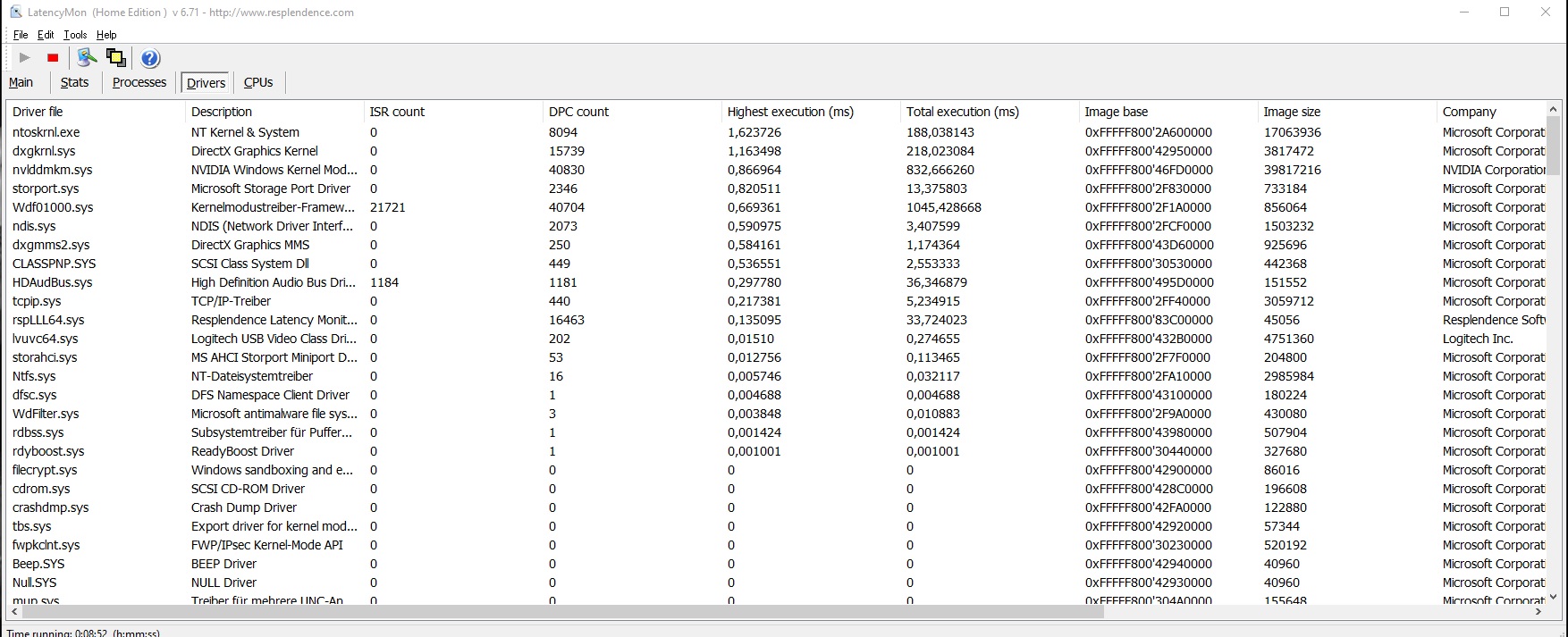Select the ntoskrnl.exe driver row

tap(777, 132)
